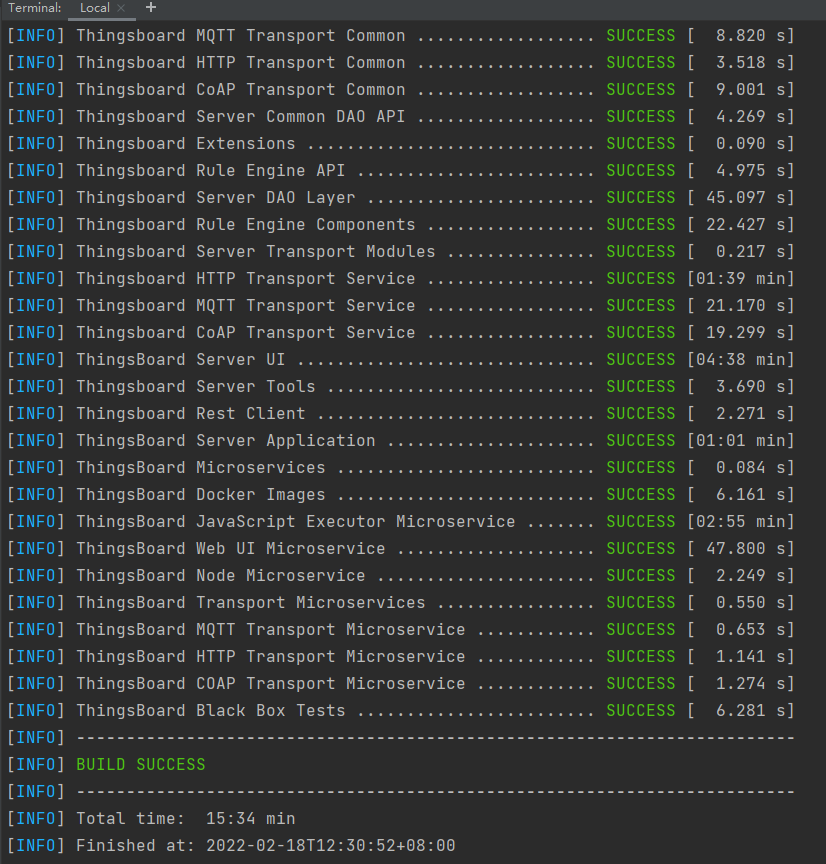
Task: Click the 'Thingsboard Server Common DAO API' line
Action: (401, 117)
